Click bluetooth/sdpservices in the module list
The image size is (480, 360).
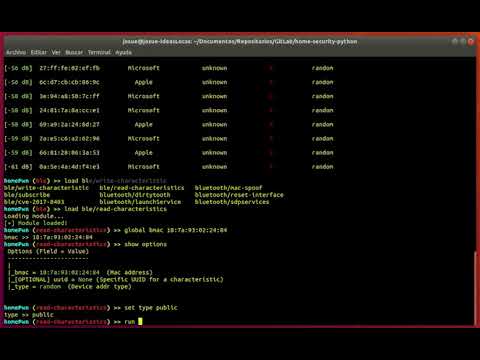tap(232, 202)
